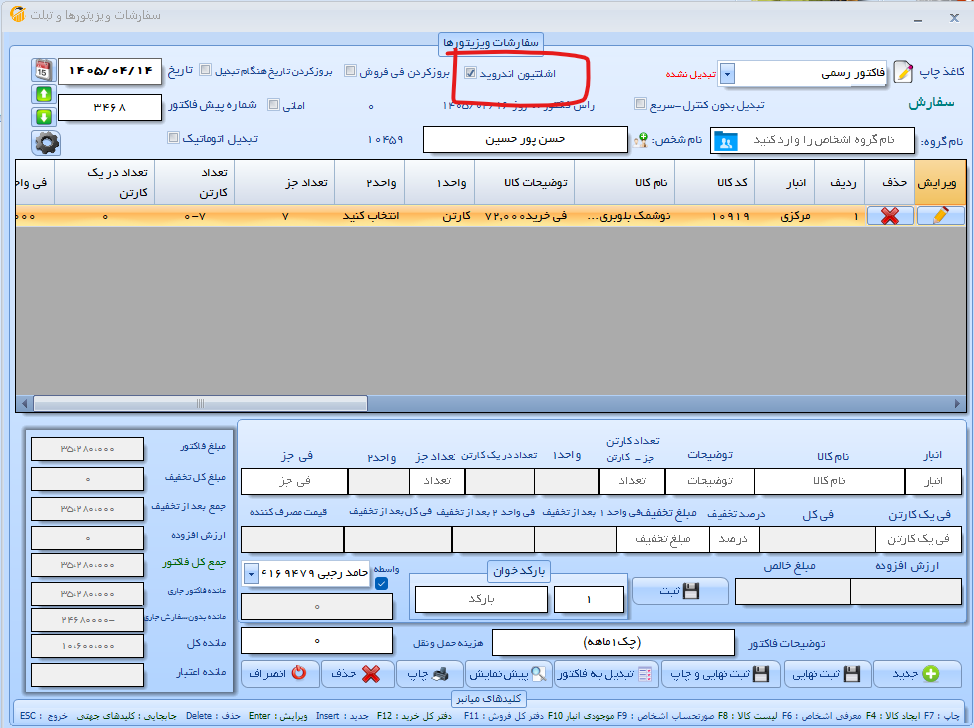The height and width of the screenshot is (728, 974).
Task: Click the مانده کل balance field
Action: click(x=88, y=645)
